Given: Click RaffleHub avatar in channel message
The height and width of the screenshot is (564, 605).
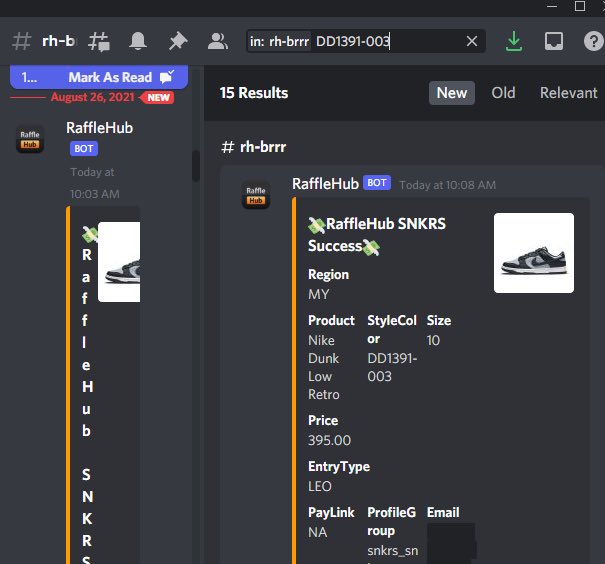Looking at the screenshot, I should pyautogui.click(x=30, y=139).
